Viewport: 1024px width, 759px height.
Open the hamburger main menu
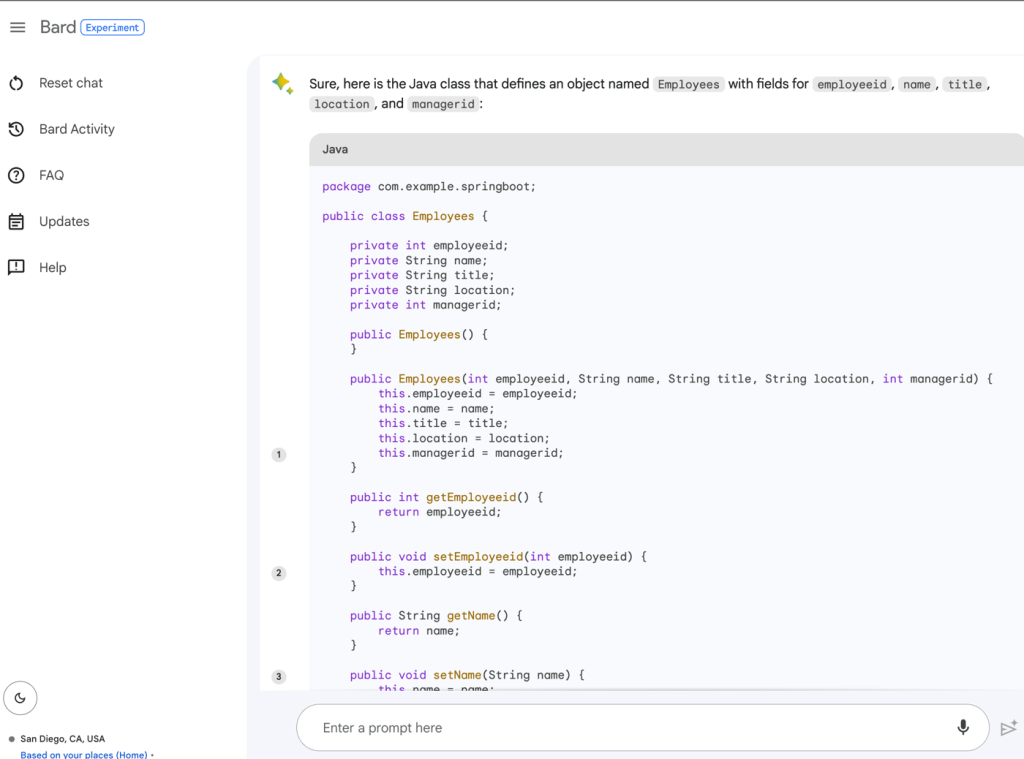[17, 27]
